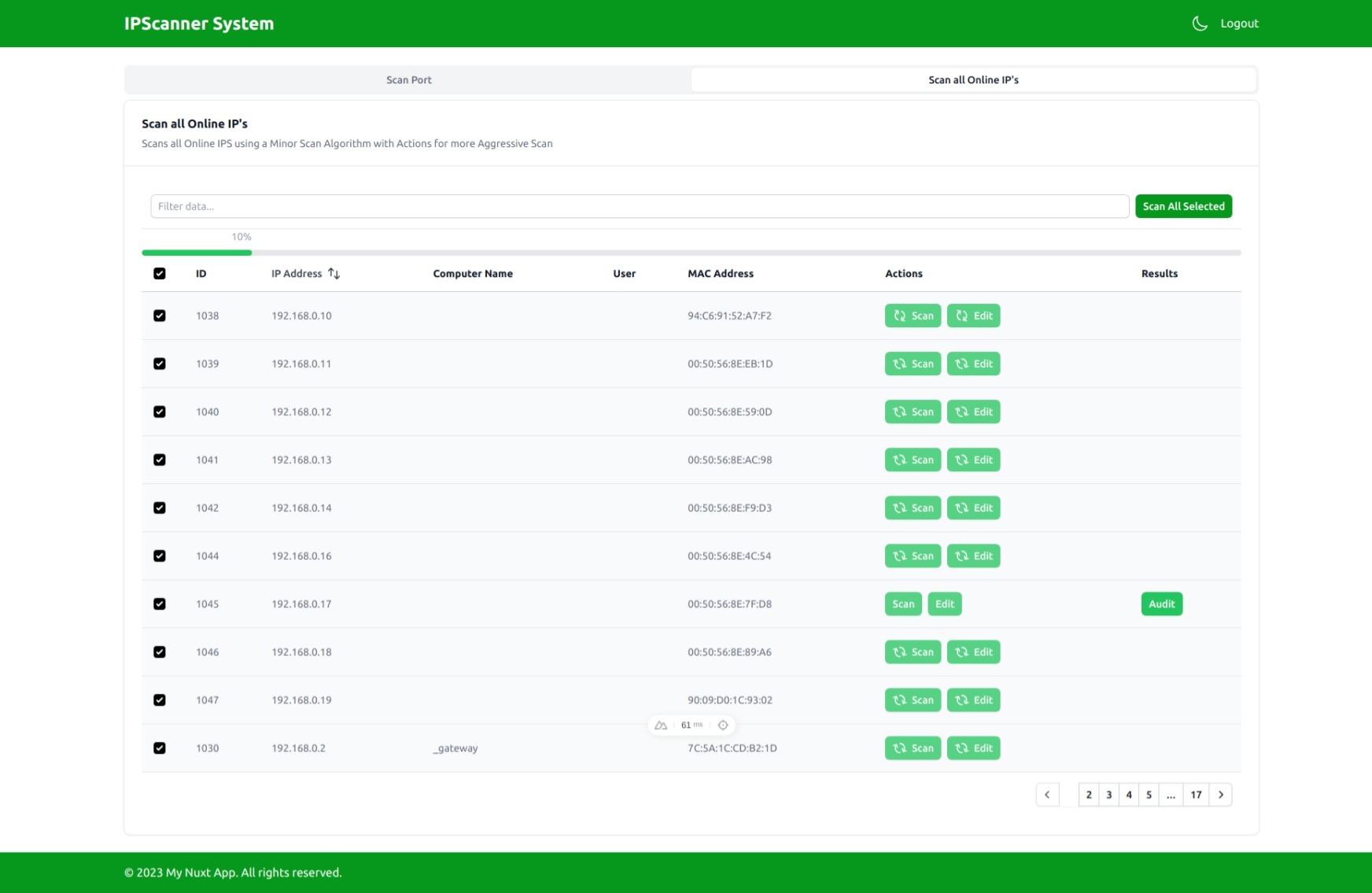Start scan for ID 1040 row
The height and width of the screenshot is (893, 1372).
(913, 411)
